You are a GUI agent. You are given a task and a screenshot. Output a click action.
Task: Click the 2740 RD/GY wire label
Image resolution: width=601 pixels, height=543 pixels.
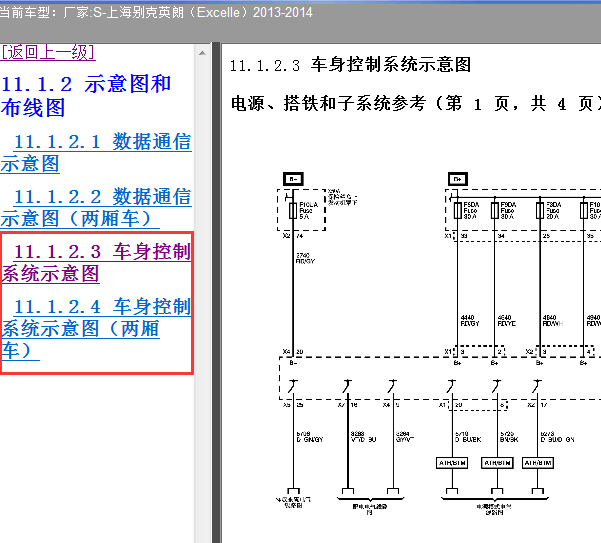[305, 258]
